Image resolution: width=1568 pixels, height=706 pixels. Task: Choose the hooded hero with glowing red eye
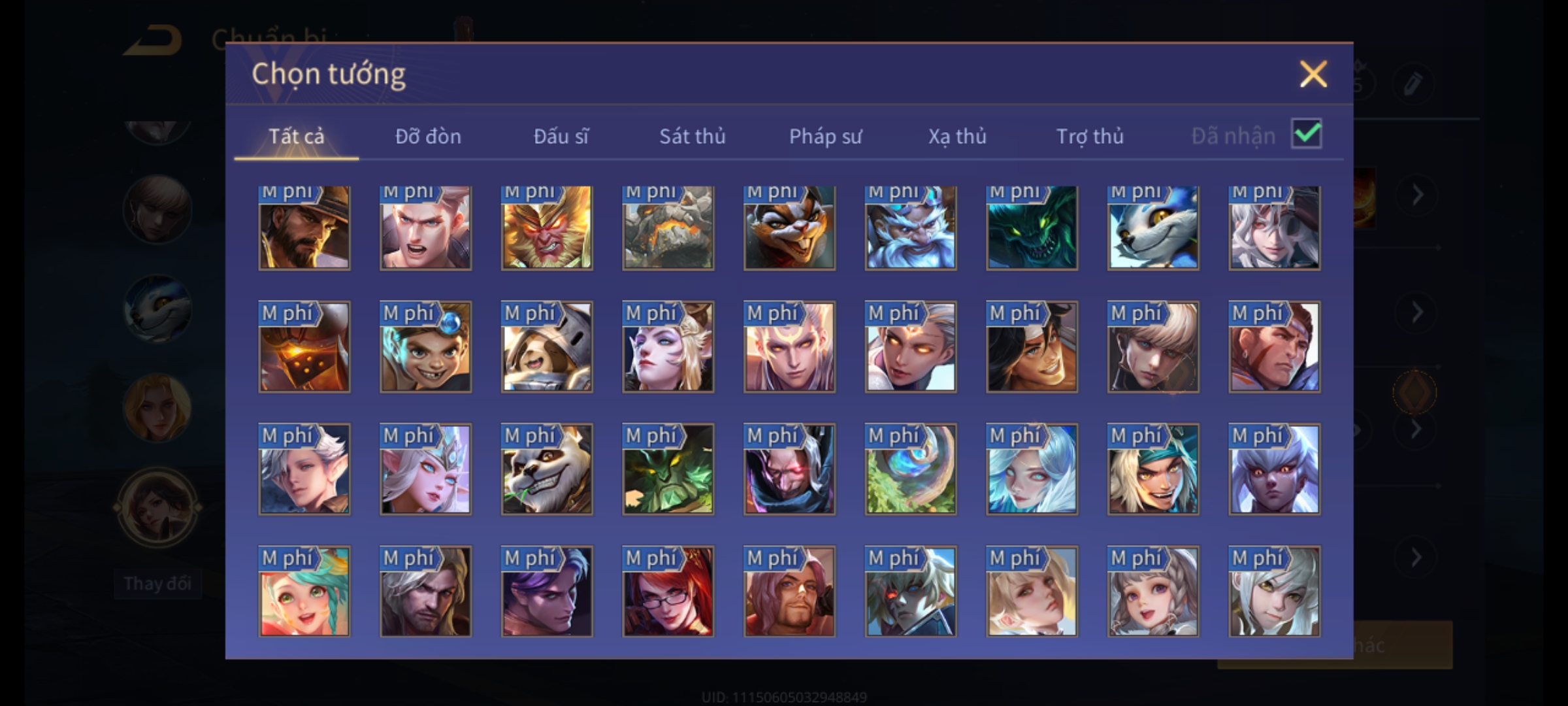(x=789, y=469)
